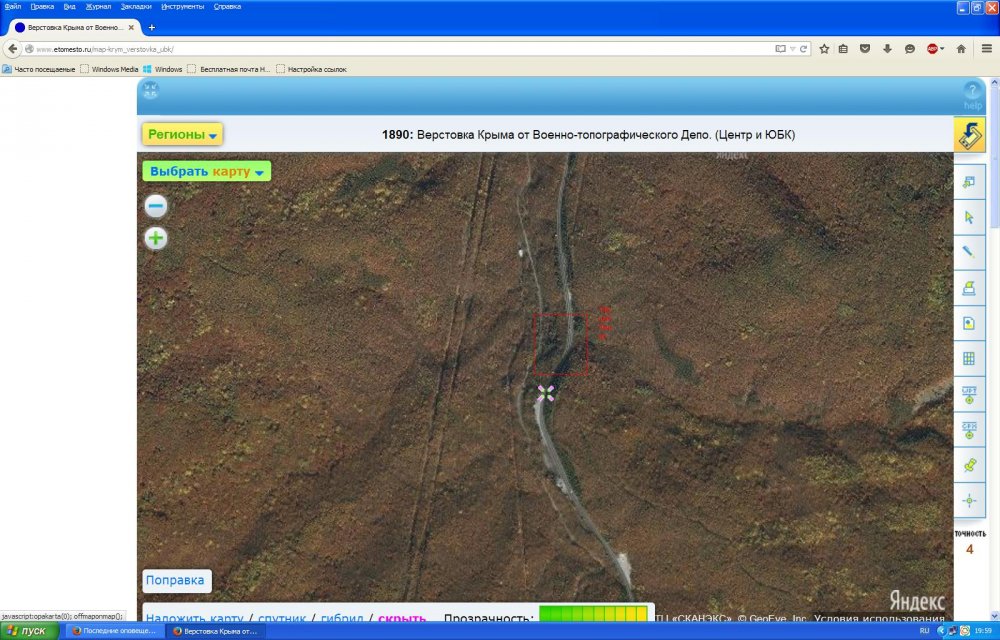The image size is (1000, 640).
Task: Click the grid tool icon in right sidebar
Action: click(x=968, y=359)
